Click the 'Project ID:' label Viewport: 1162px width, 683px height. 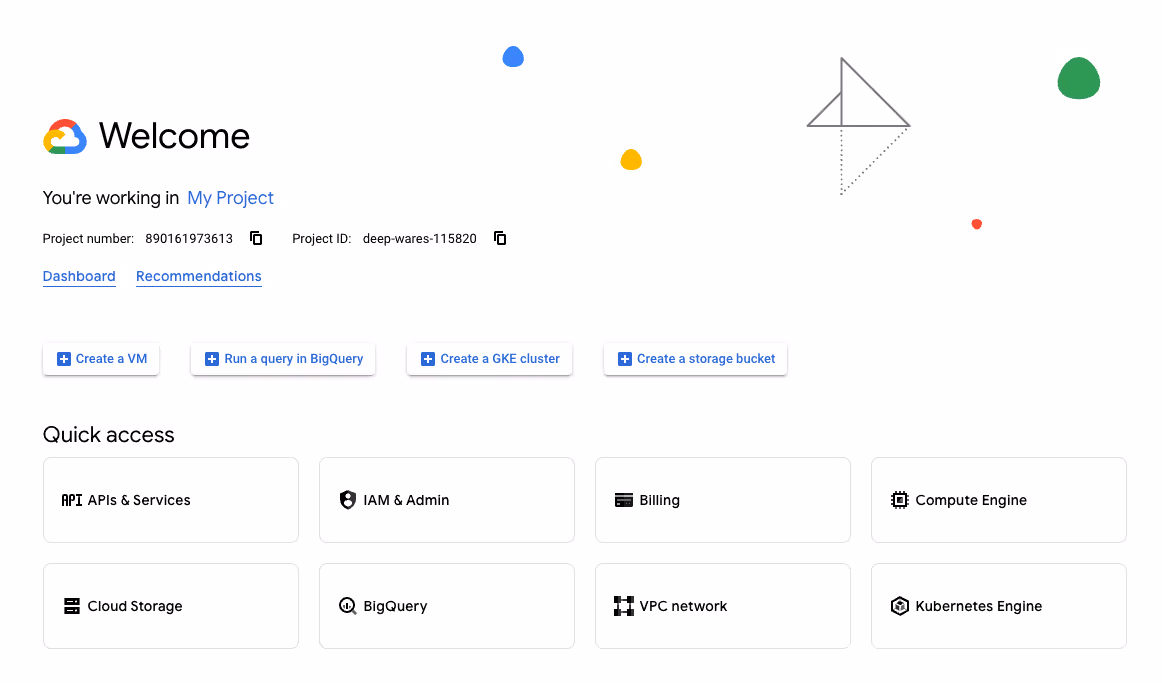[322, 239]
